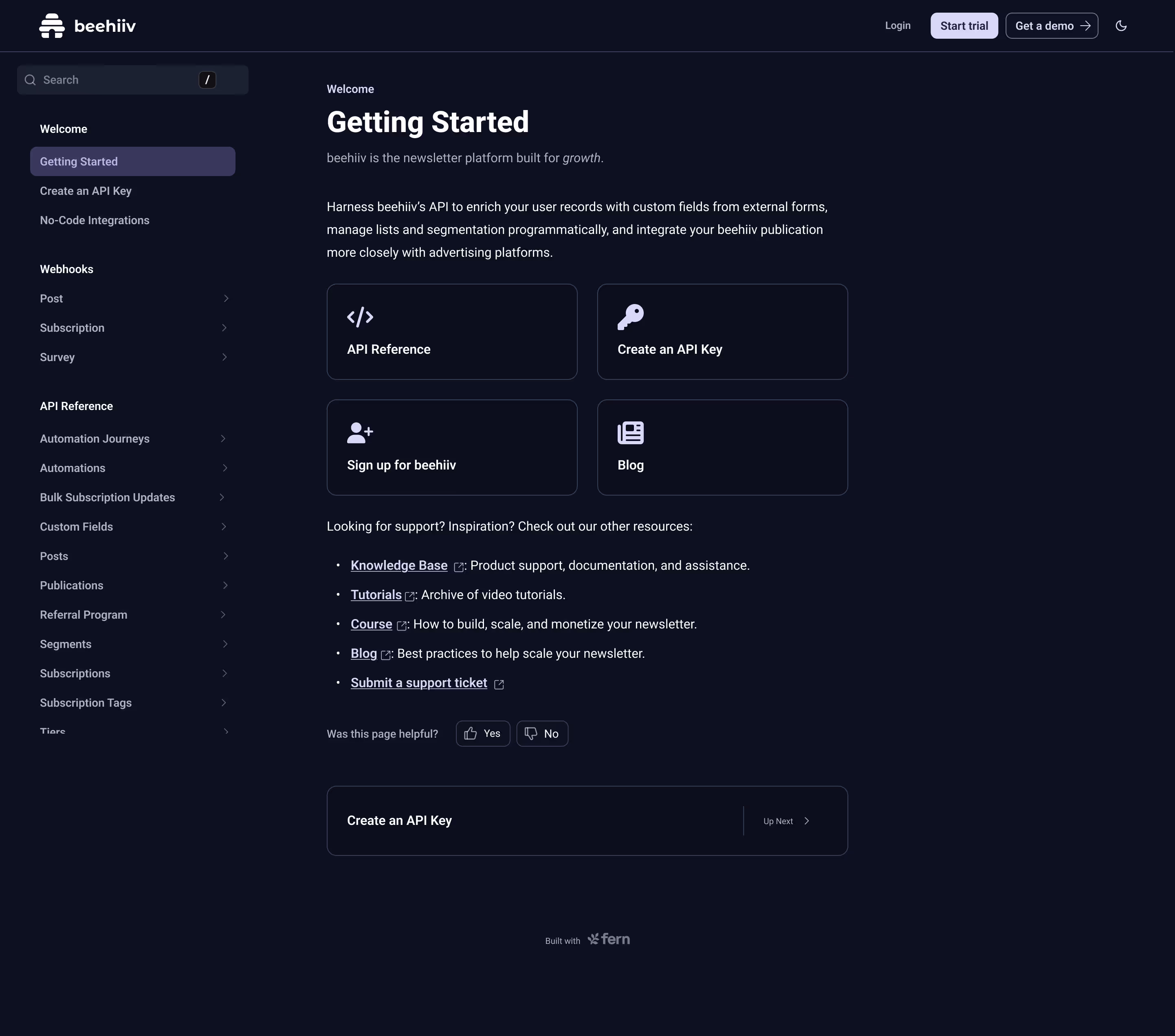
Task: Click the Start trial button
Action: pyautogui.click(x=964, y=26)
